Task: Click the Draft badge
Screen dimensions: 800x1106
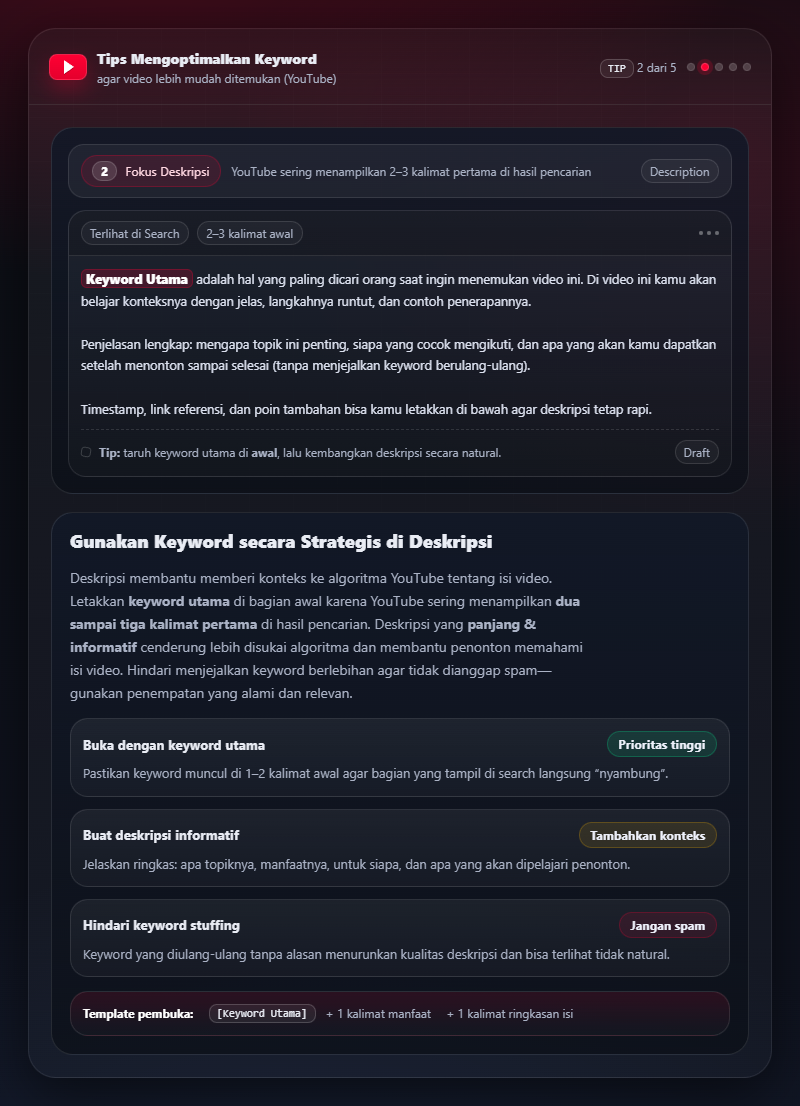Action: click(696, 452)
